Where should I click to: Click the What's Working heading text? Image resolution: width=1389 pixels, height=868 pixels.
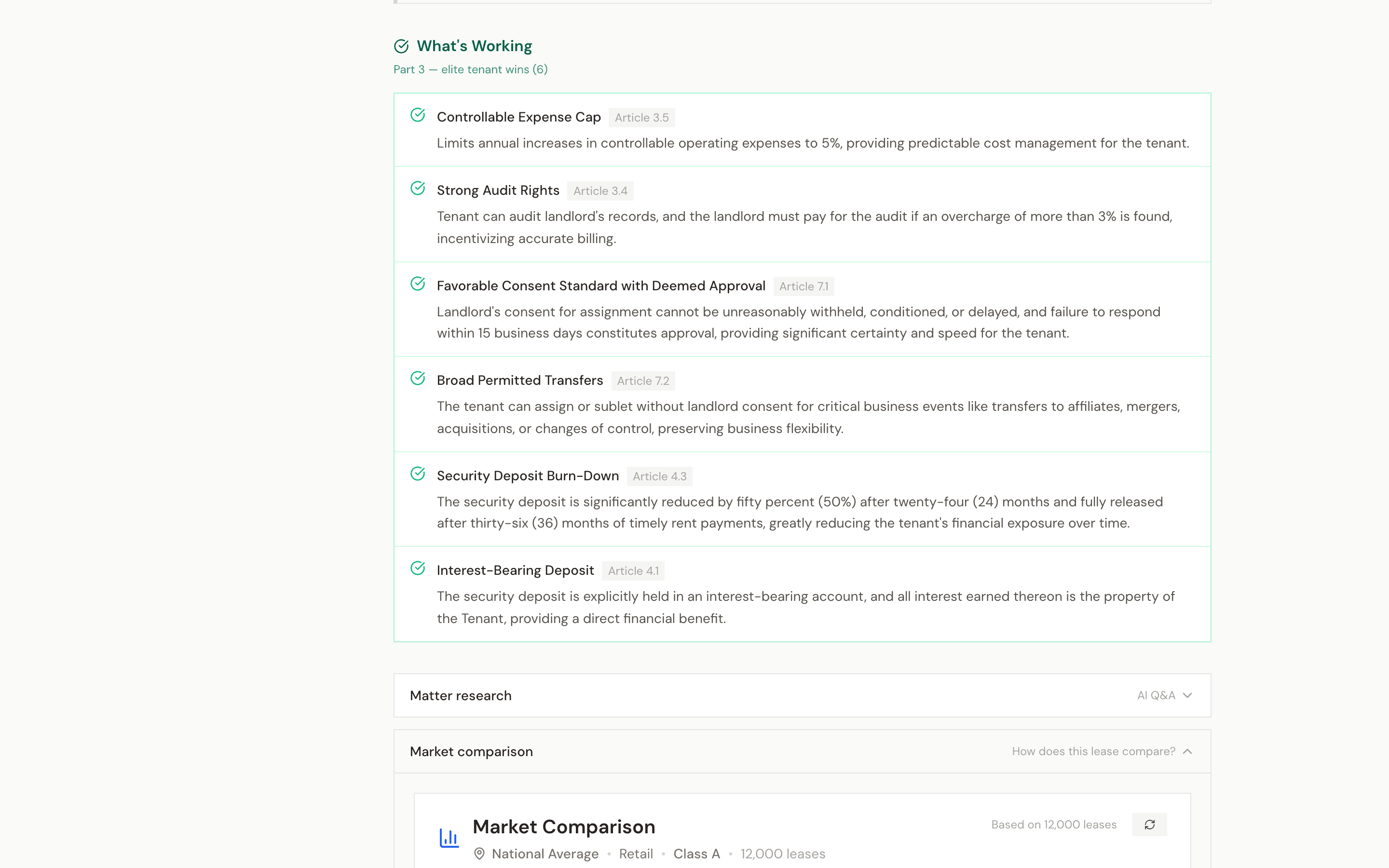point(474,46)
